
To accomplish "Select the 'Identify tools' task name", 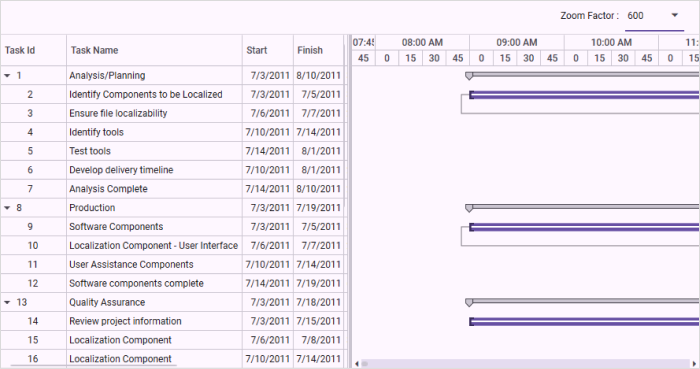I will coord(96,132).
